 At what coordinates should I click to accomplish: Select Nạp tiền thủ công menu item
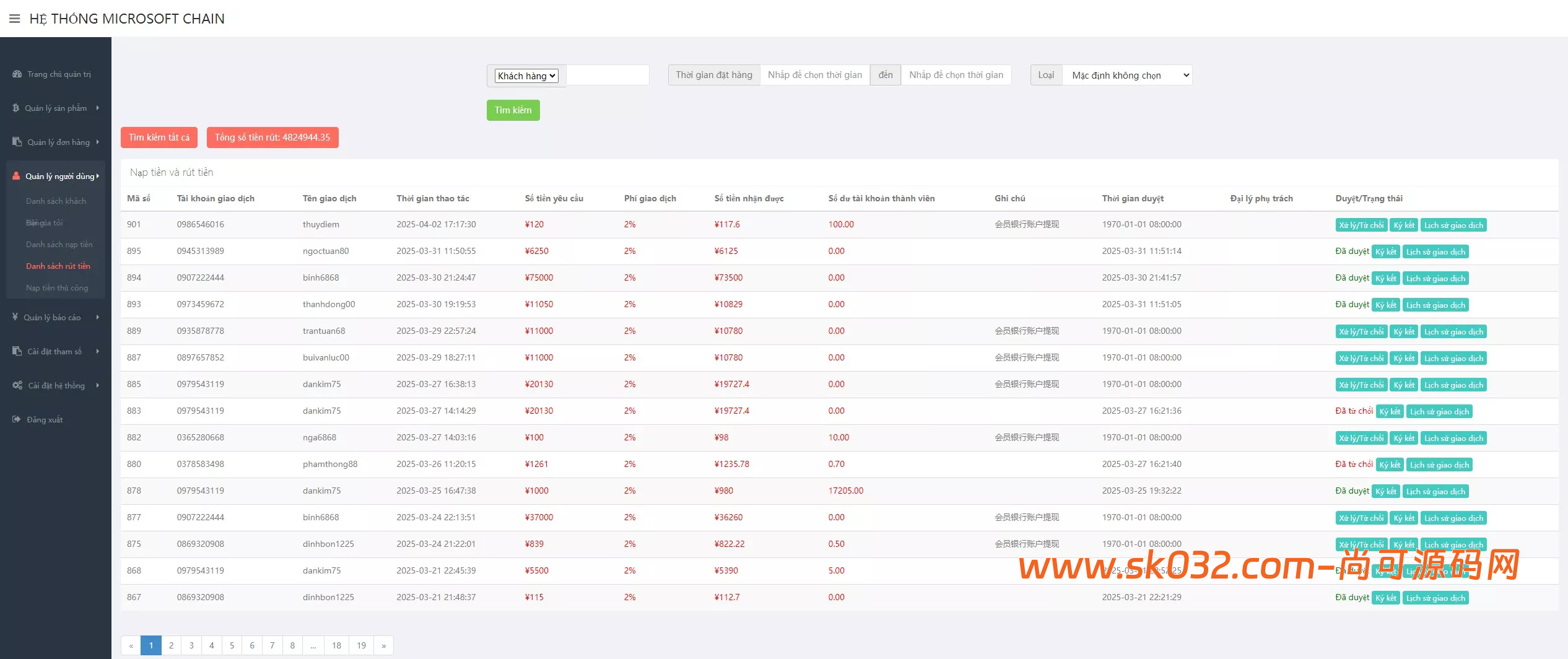57,288
